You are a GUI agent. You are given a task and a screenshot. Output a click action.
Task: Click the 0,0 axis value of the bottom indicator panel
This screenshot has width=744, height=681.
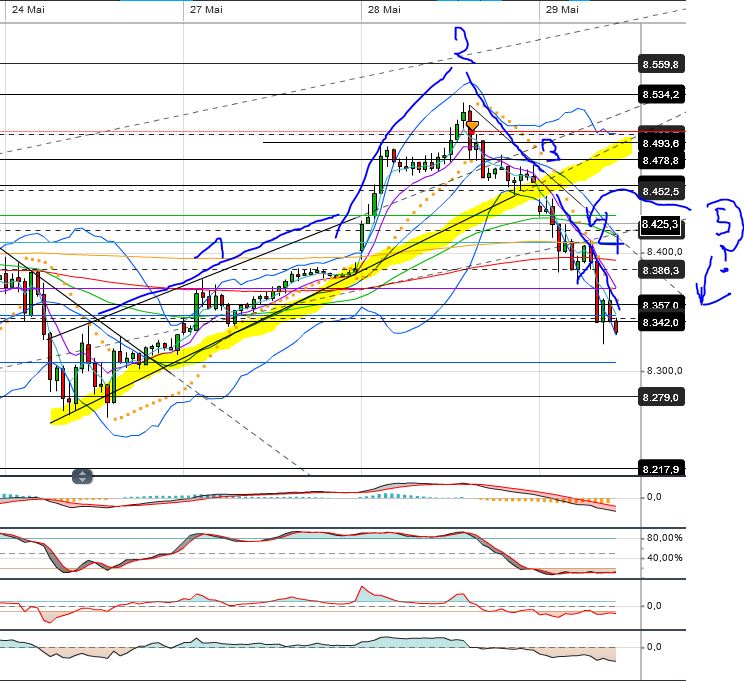click(654, 647)
